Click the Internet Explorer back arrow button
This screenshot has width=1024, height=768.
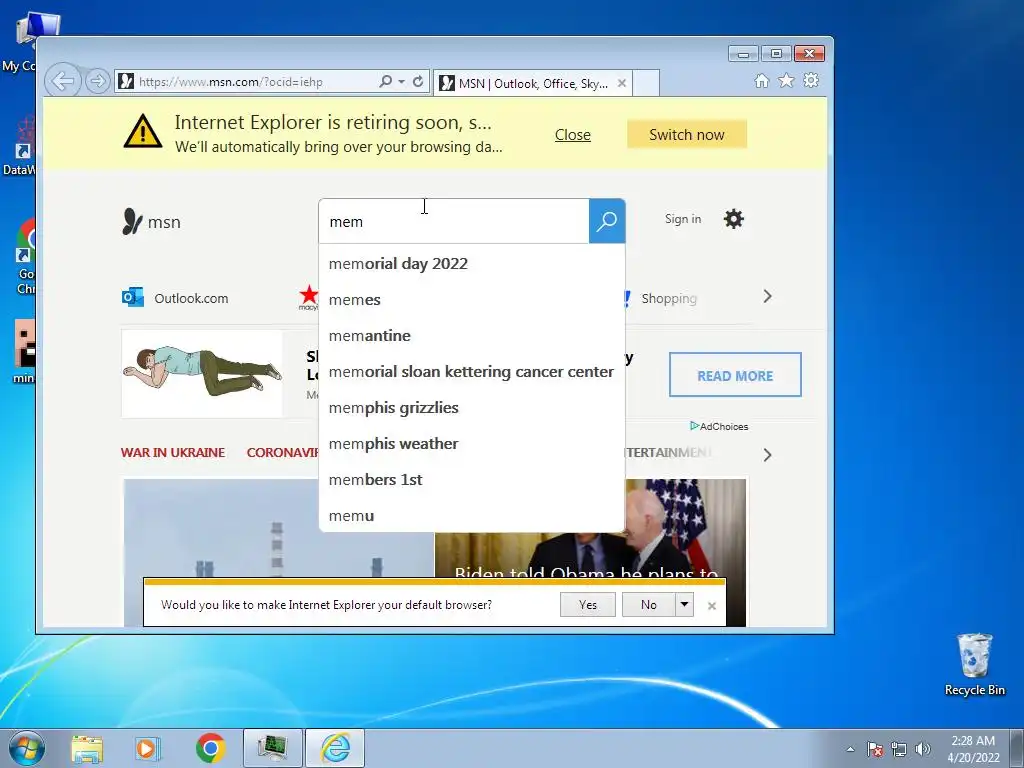(63, 82)
